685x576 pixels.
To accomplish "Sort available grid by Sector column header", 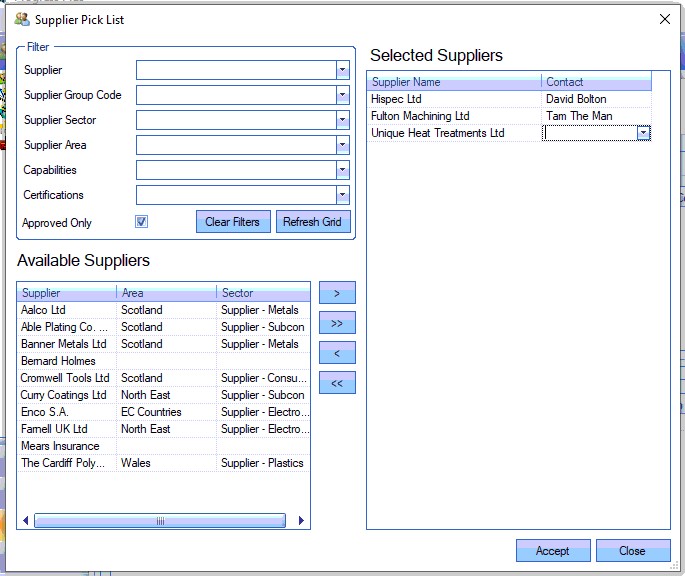I will click(x=263, y=292).
